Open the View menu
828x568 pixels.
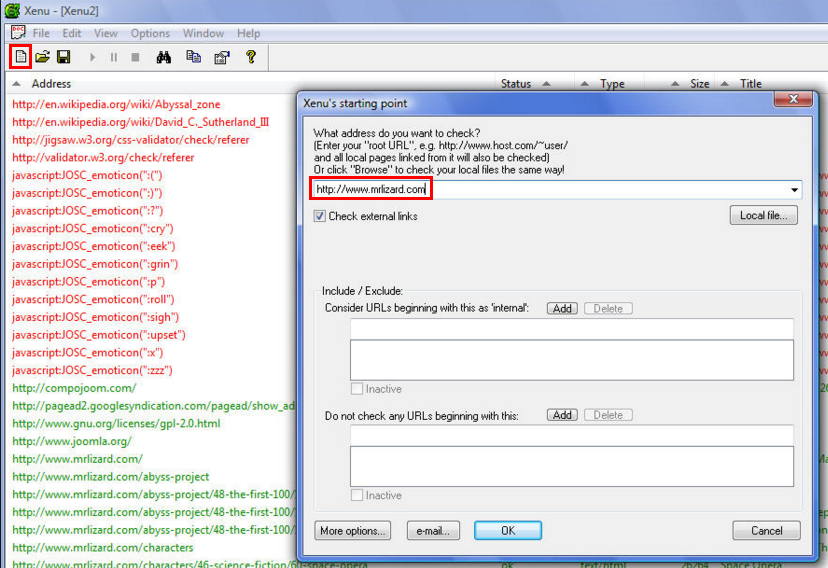click(106, 33)
